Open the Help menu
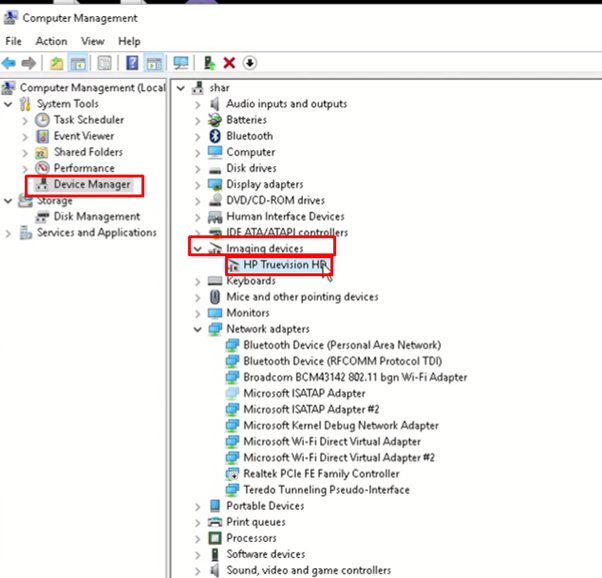 [129, 41]
